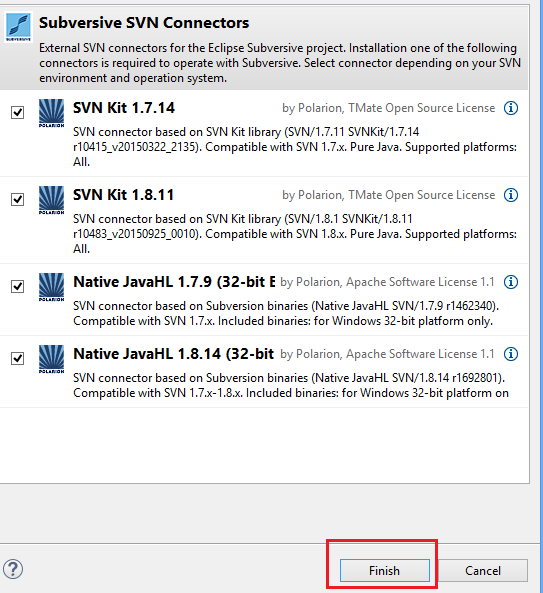The width and height of the screenshot is (543, 593).
Task: Click description mentioning SVN/1.8.14 r1692801
Action: [x=291, y=385]
